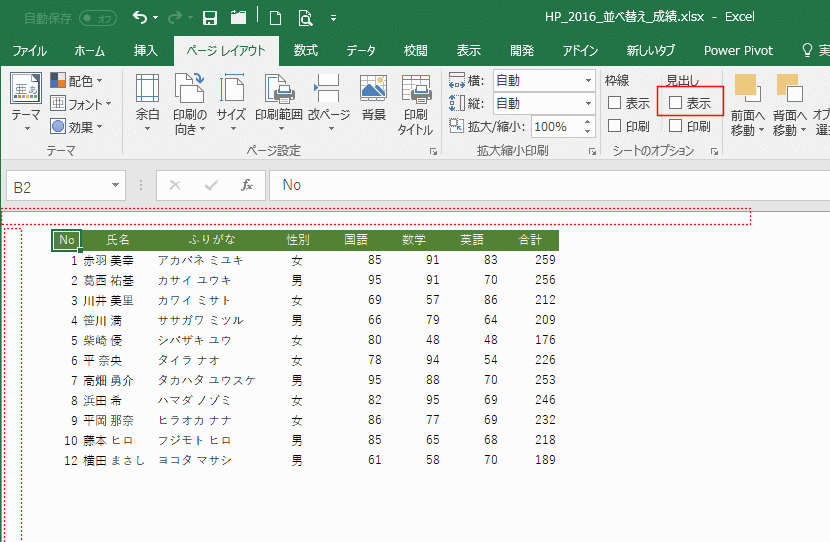Viewport: 830px width, 542px height.
Task: Open the Undo history dropdown arrow
Action: tap(156, 17)
